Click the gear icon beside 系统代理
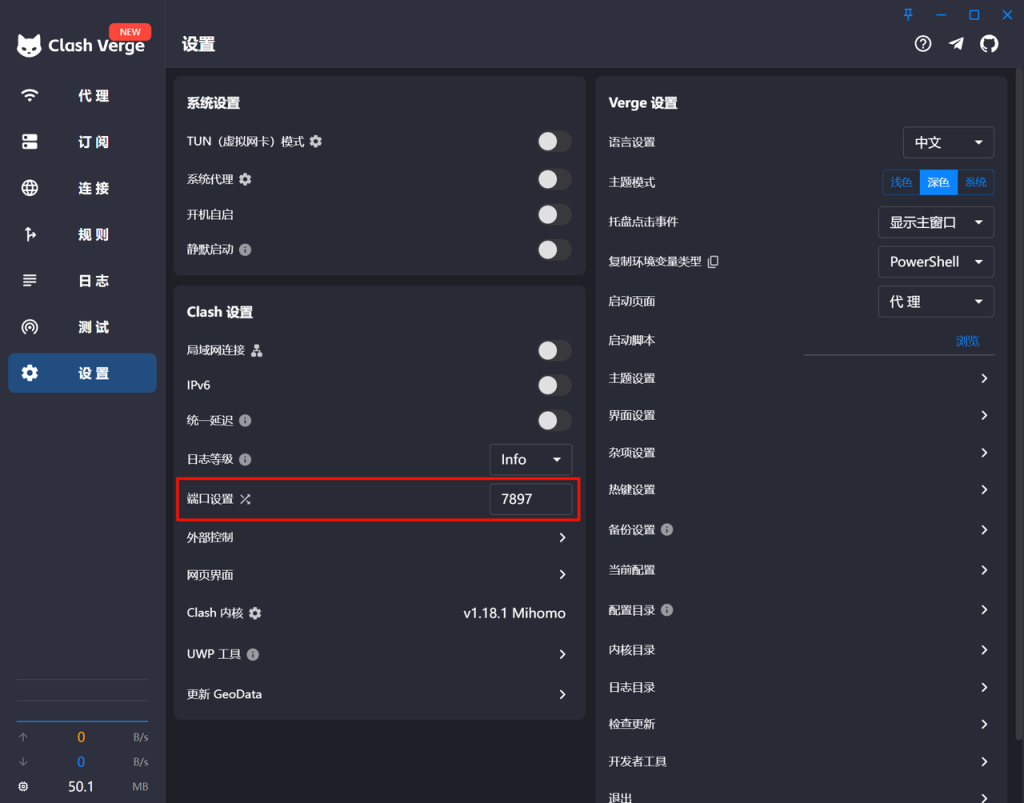 (245, 179)
